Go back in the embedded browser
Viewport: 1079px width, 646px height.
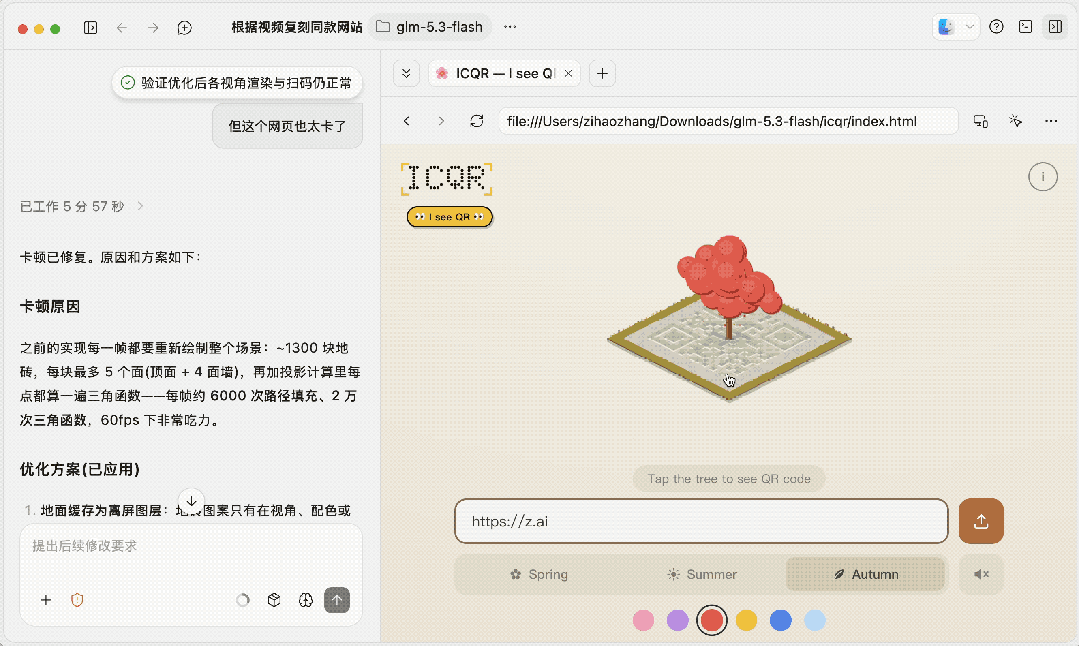click(407, 121)
